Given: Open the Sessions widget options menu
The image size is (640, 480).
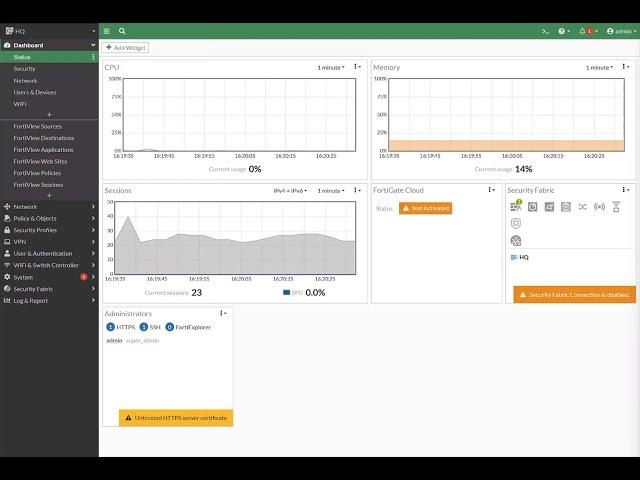Looking at the screenshot, I should 357,190.
